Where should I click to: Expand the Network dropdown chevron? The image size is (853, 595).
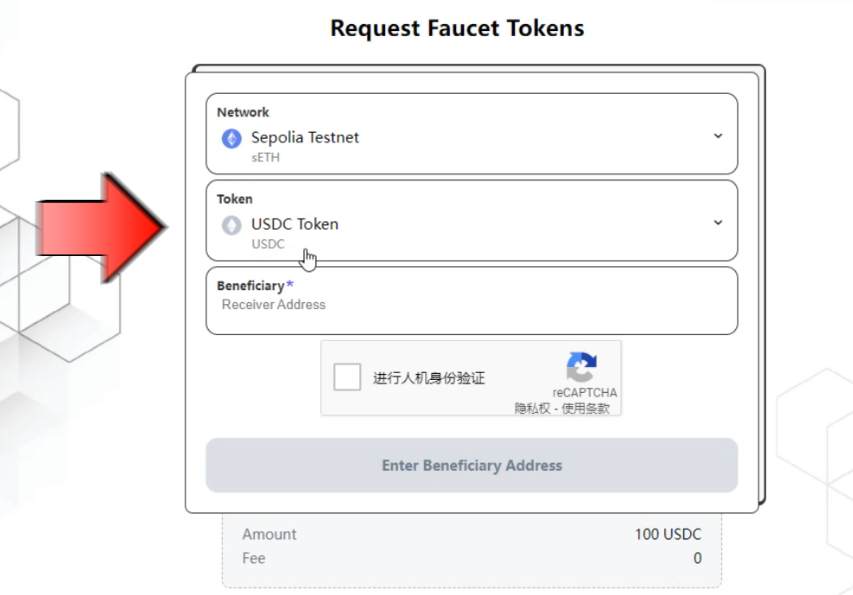[x=718, y=136]
